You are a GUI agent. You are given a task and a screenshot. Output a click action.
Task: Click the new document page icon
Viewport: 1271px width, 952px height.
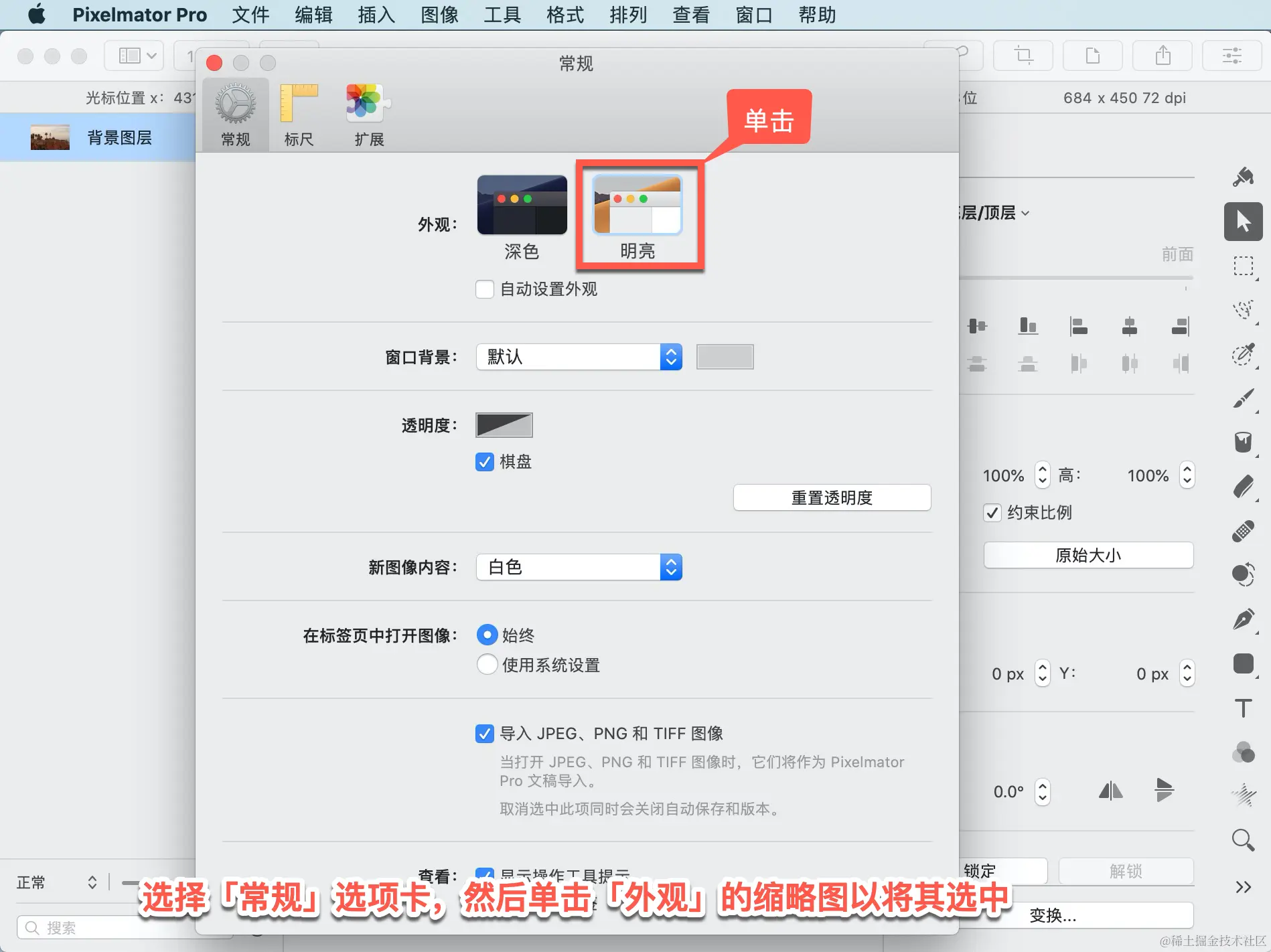[x=1093, y=56]
